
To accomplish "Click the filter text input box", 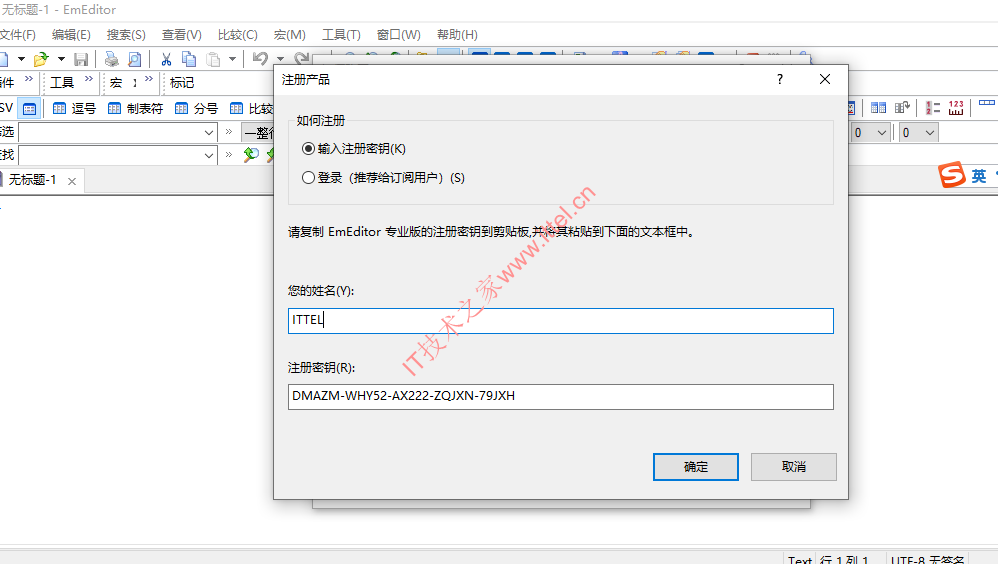I will click(x=110, y=133).
